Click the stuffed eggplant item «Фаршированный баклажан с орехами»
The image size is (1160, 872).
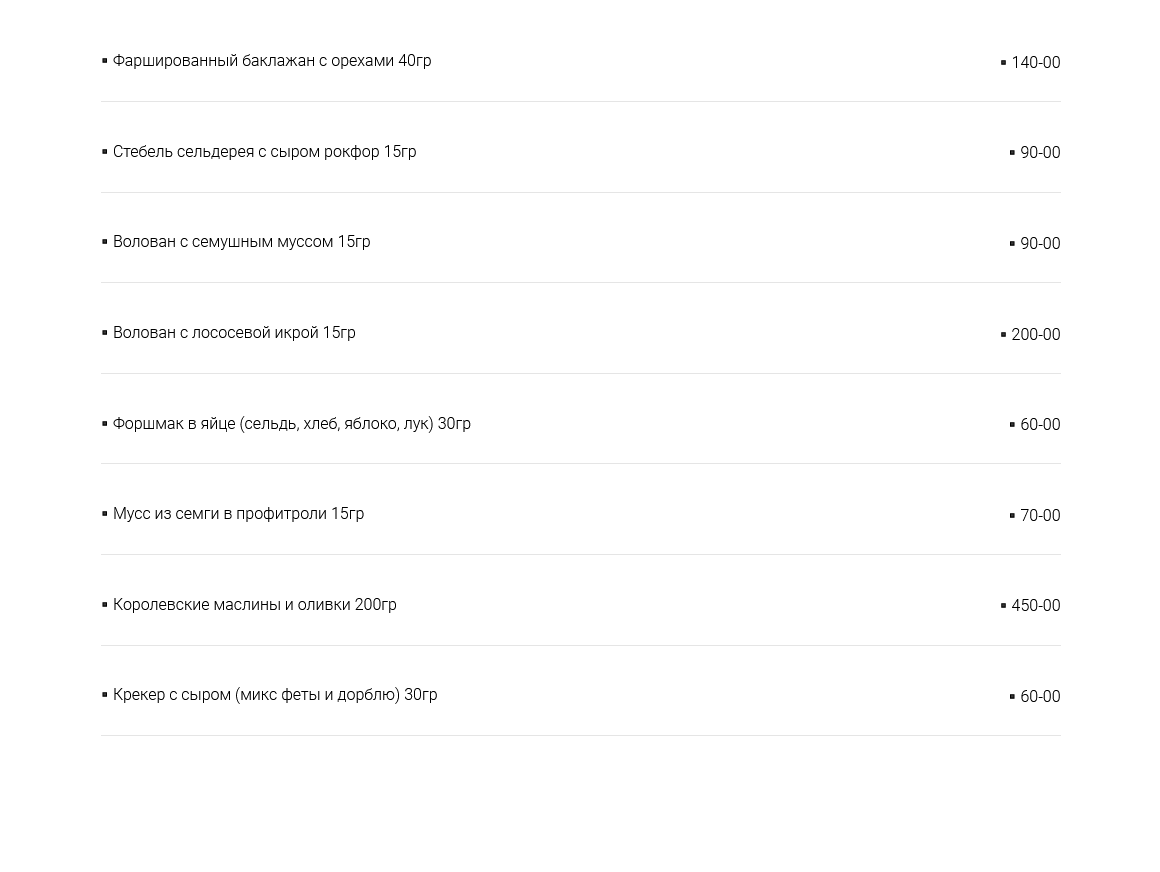[271, 61]
